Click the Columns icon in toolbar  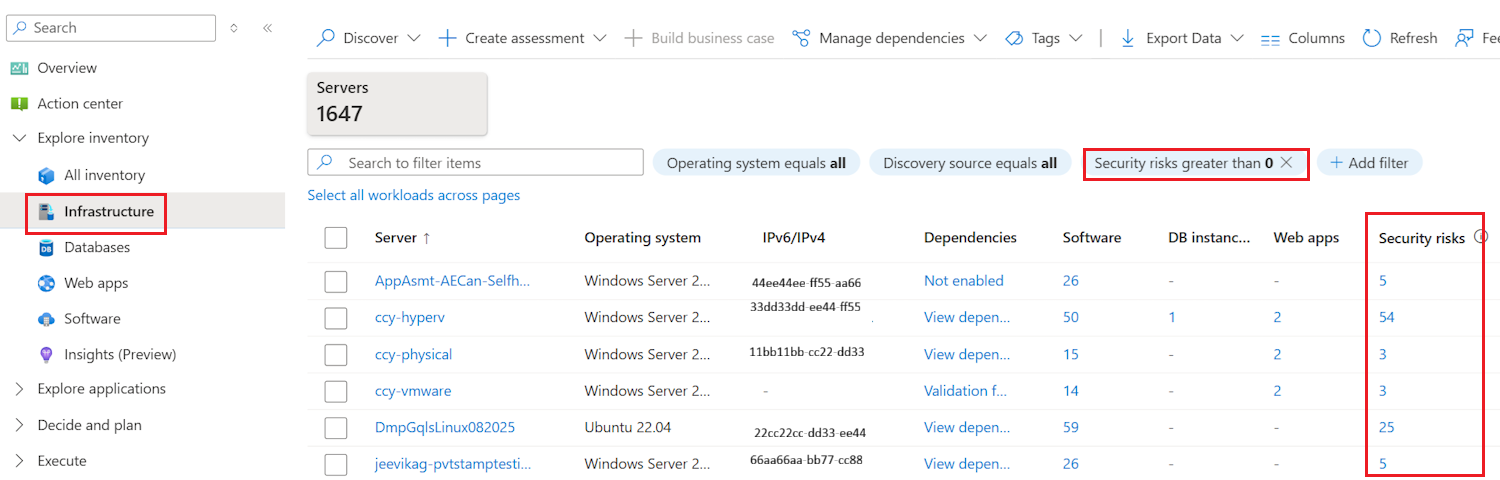[1270, 39]
